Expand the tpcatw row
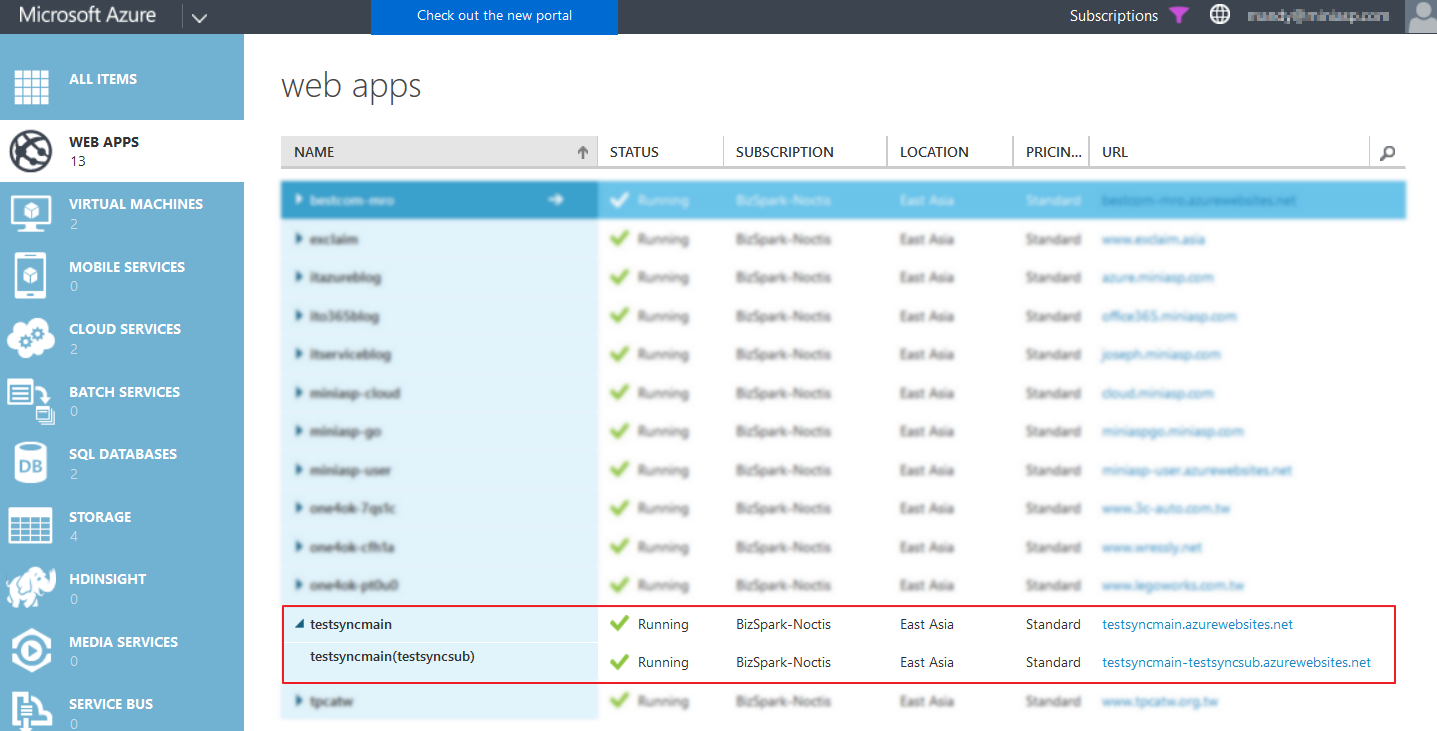Image resolution: width=1437 pixels, height=731 pixels. pyautogui.click(x=299, y=701)
